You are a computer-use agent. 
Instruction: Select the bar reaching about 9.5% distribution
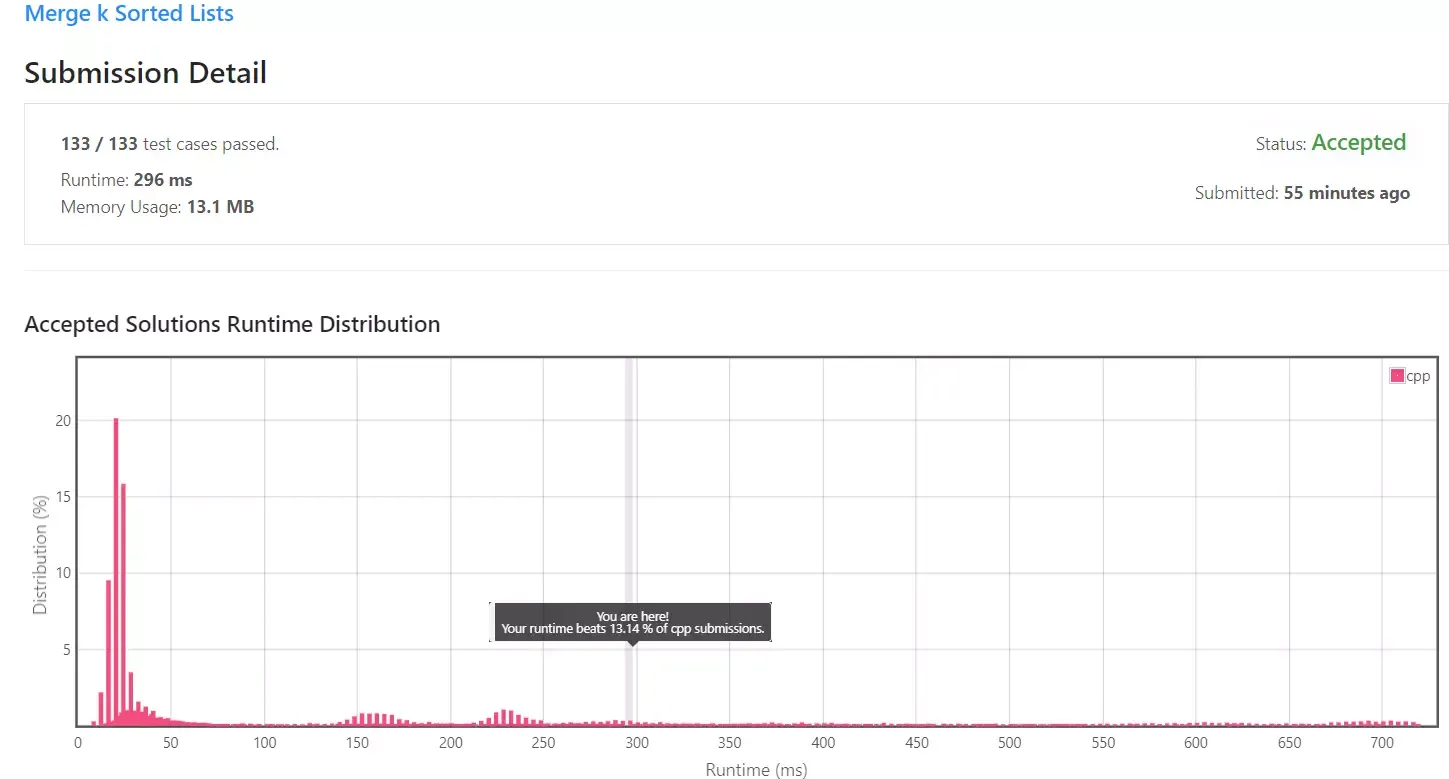point(108,652)
